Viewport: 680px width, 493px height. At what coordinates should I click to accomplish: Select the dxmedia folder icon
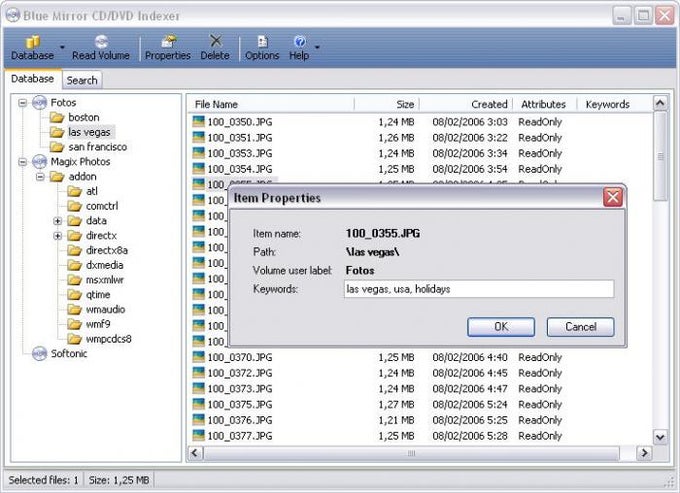click(75, 265)
